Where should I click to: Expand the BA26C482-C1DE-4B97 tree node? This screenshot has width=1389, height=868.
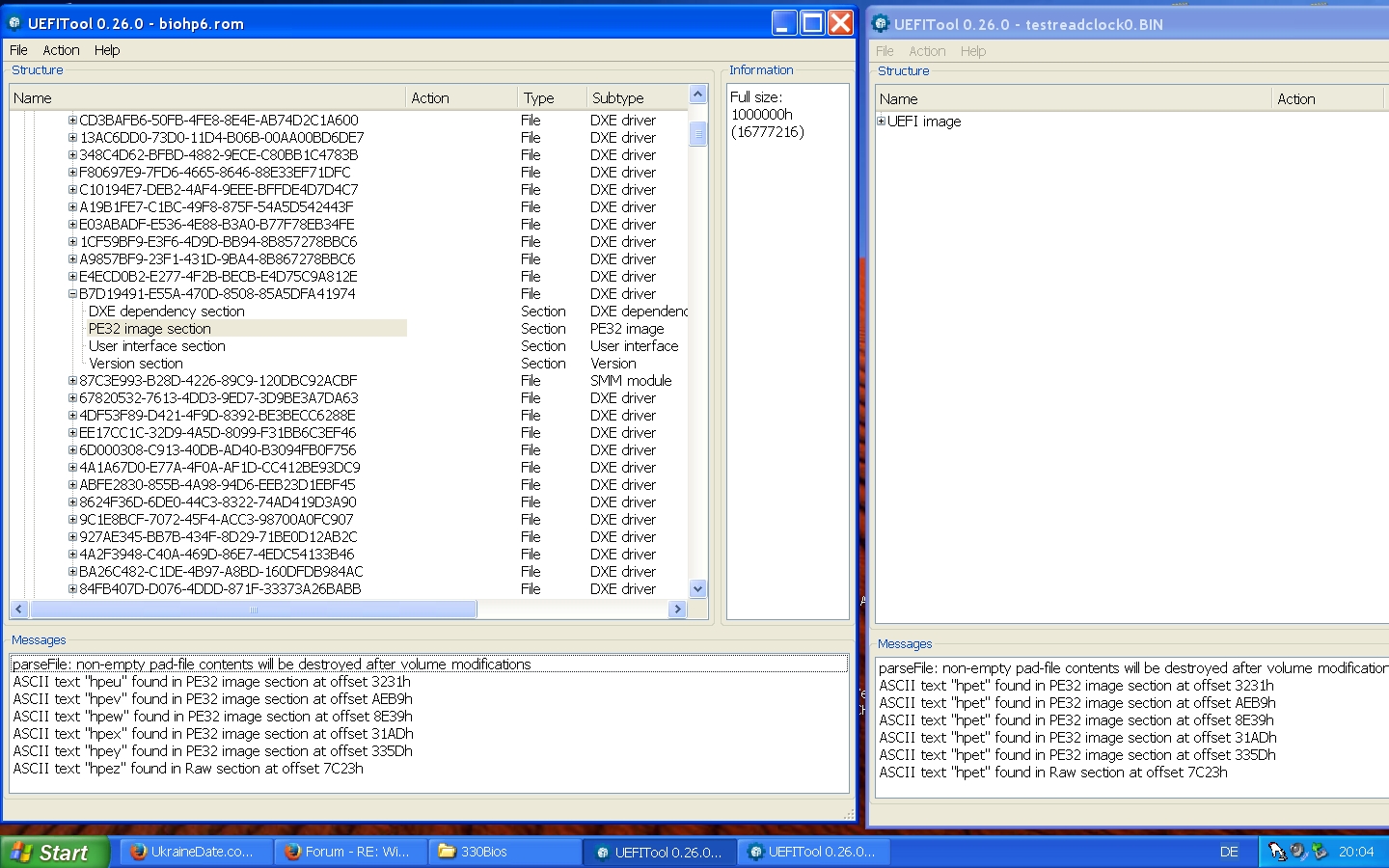72,572
